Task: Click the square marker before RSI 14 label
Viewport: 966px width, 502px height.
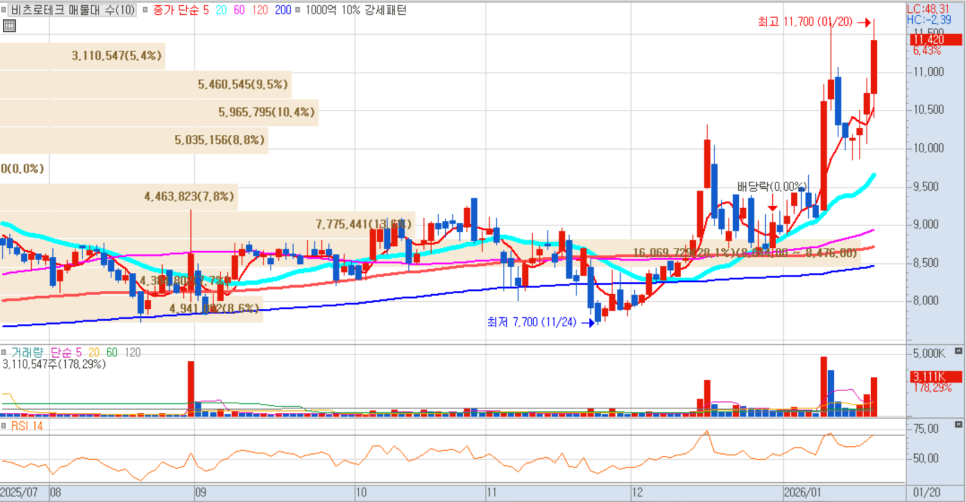Action: click(x=4, y=426)
